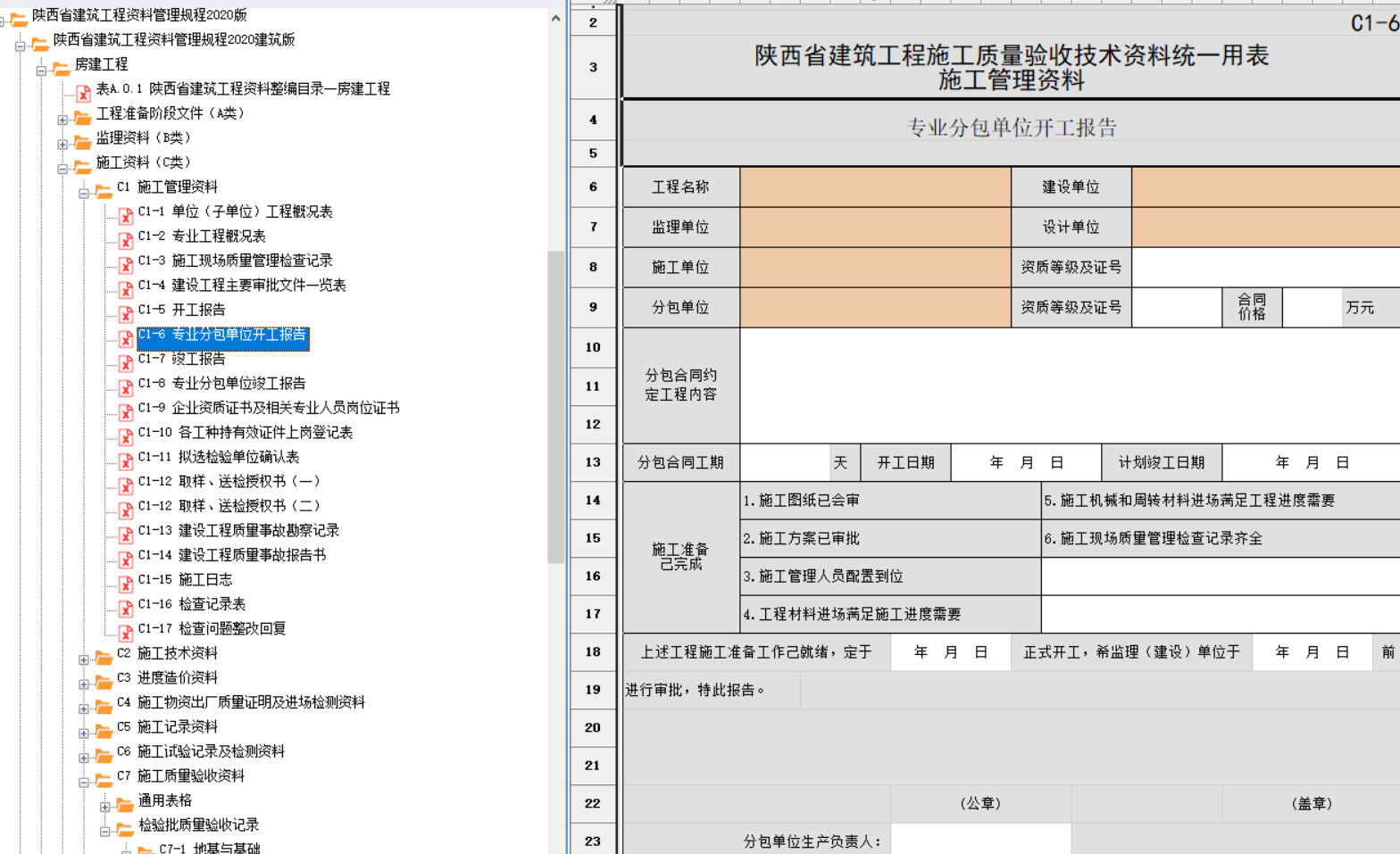Collapse 检验批质量验收记录 node
This screenshot has height=854, width=1400.
click(x=105, y=831)
